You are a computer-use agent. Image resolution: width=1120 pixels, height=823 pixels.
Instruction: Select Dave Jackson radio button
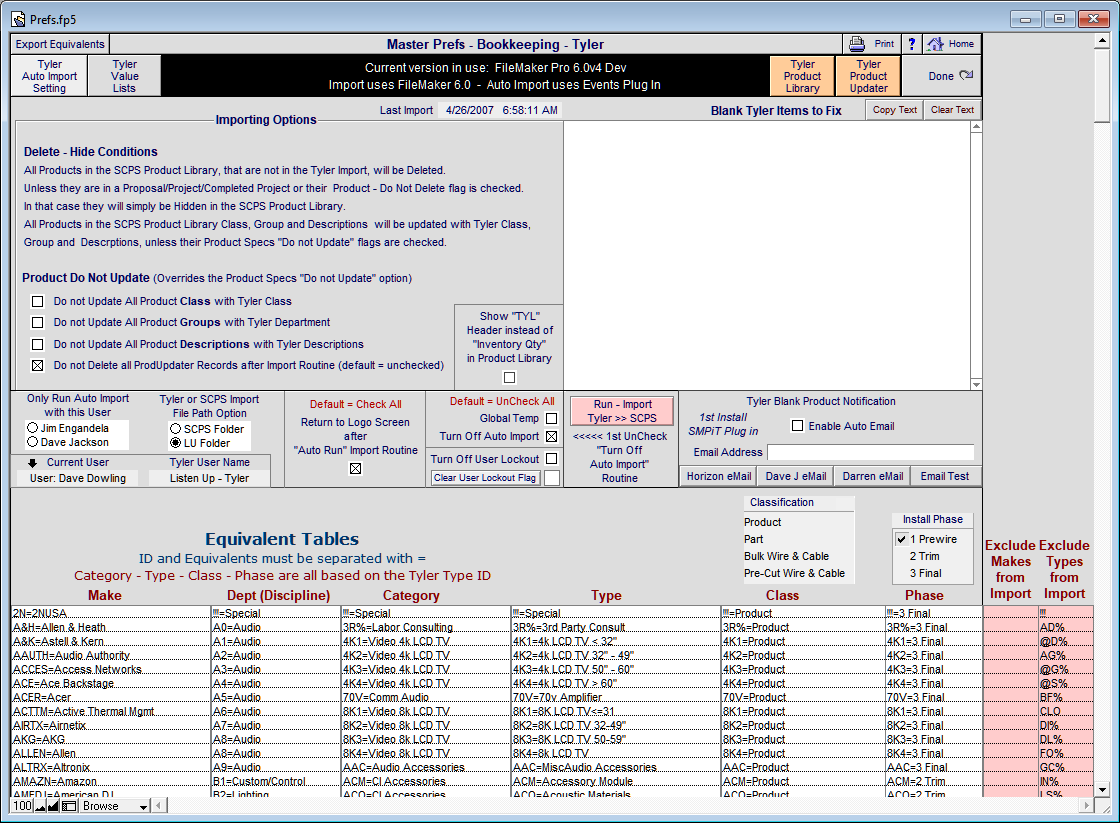pyautogui.click(x=32, y=442)
